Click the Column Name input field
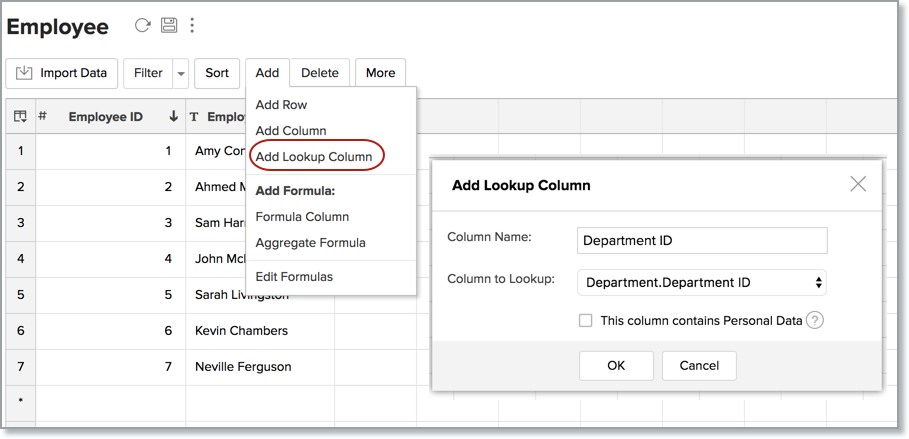Viewport: 909px width, 439px height. pos(702,241)
